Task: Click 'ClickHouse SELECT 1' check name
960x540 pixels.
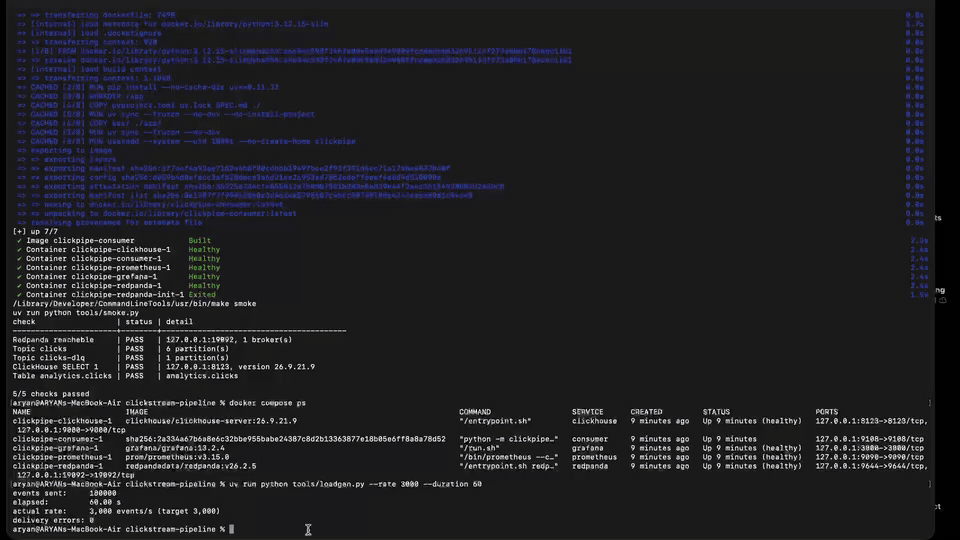Action: pyautogui.click(x=55, y=367)
